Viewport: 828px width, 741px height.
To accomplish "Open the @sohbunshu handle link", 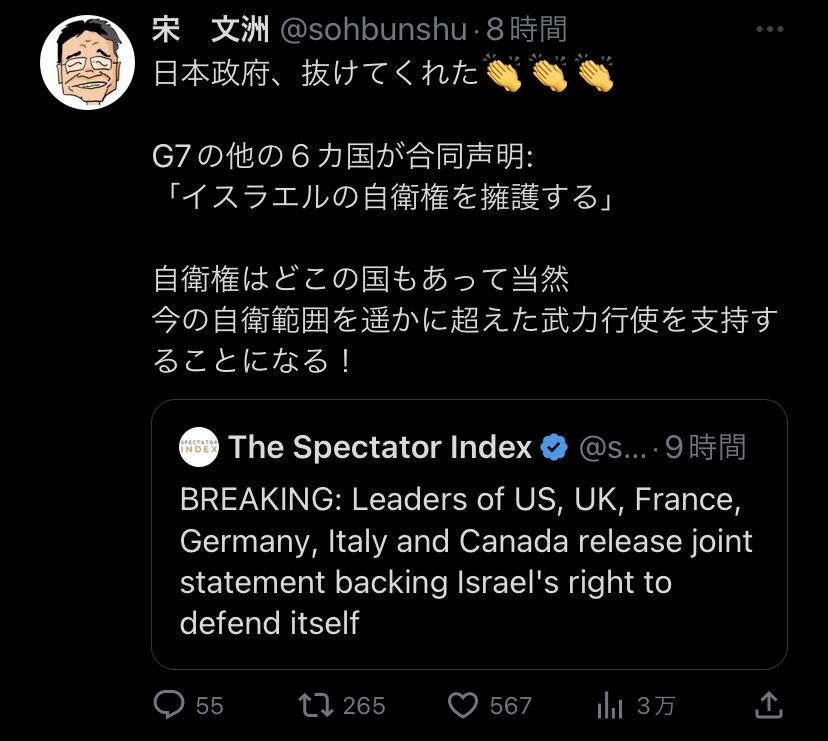I will pyautogui.click(x=373, y=31).
